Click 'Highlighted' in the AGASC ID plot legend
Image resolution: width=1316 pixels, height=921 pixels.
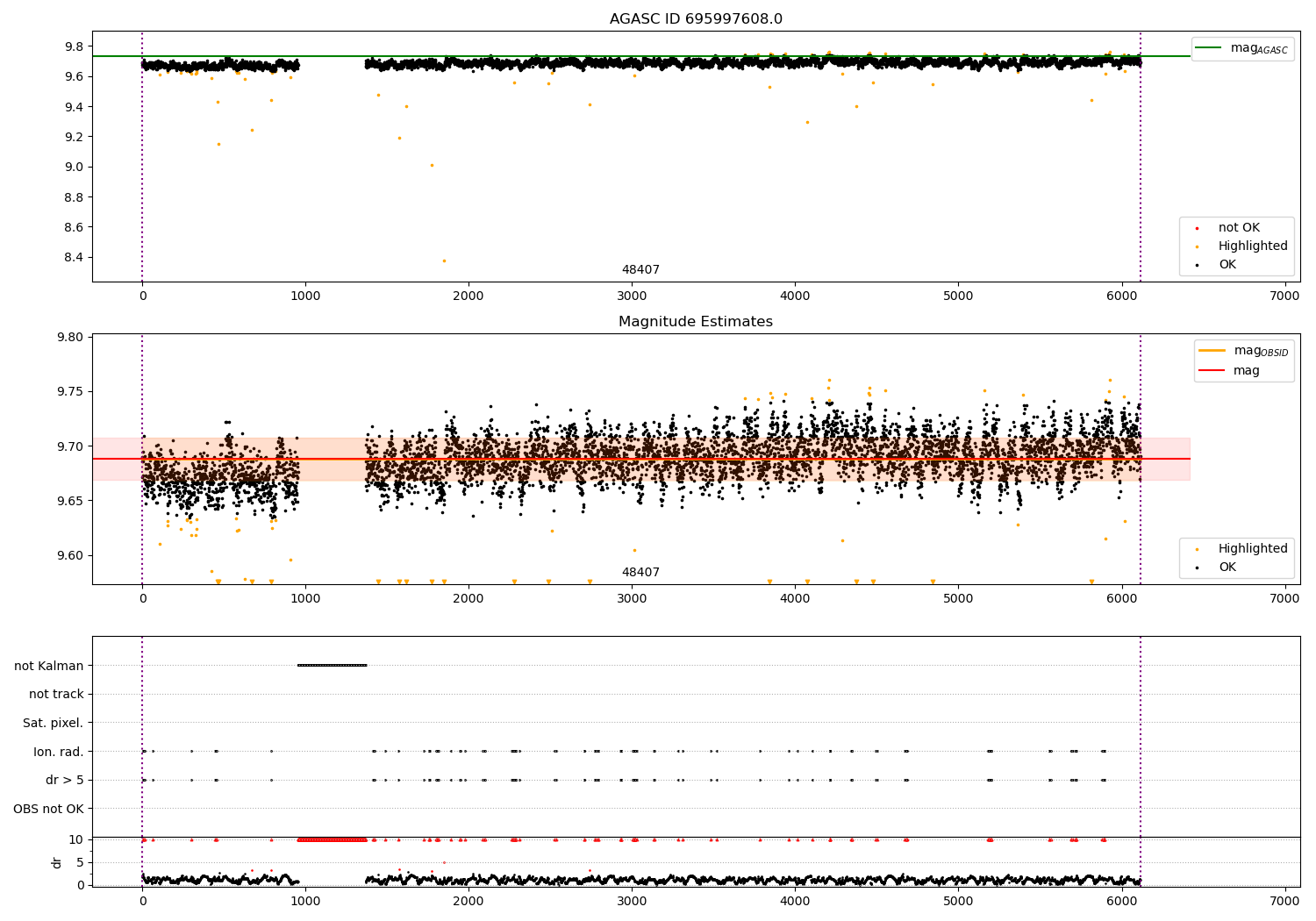[1253, 246]
